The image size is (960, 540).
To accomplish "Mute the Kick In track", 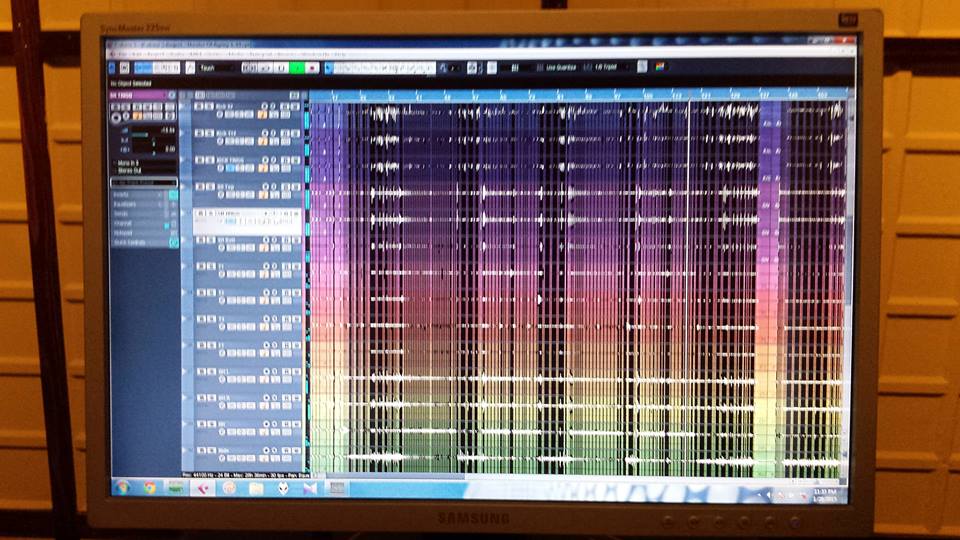I will (200, 107).
